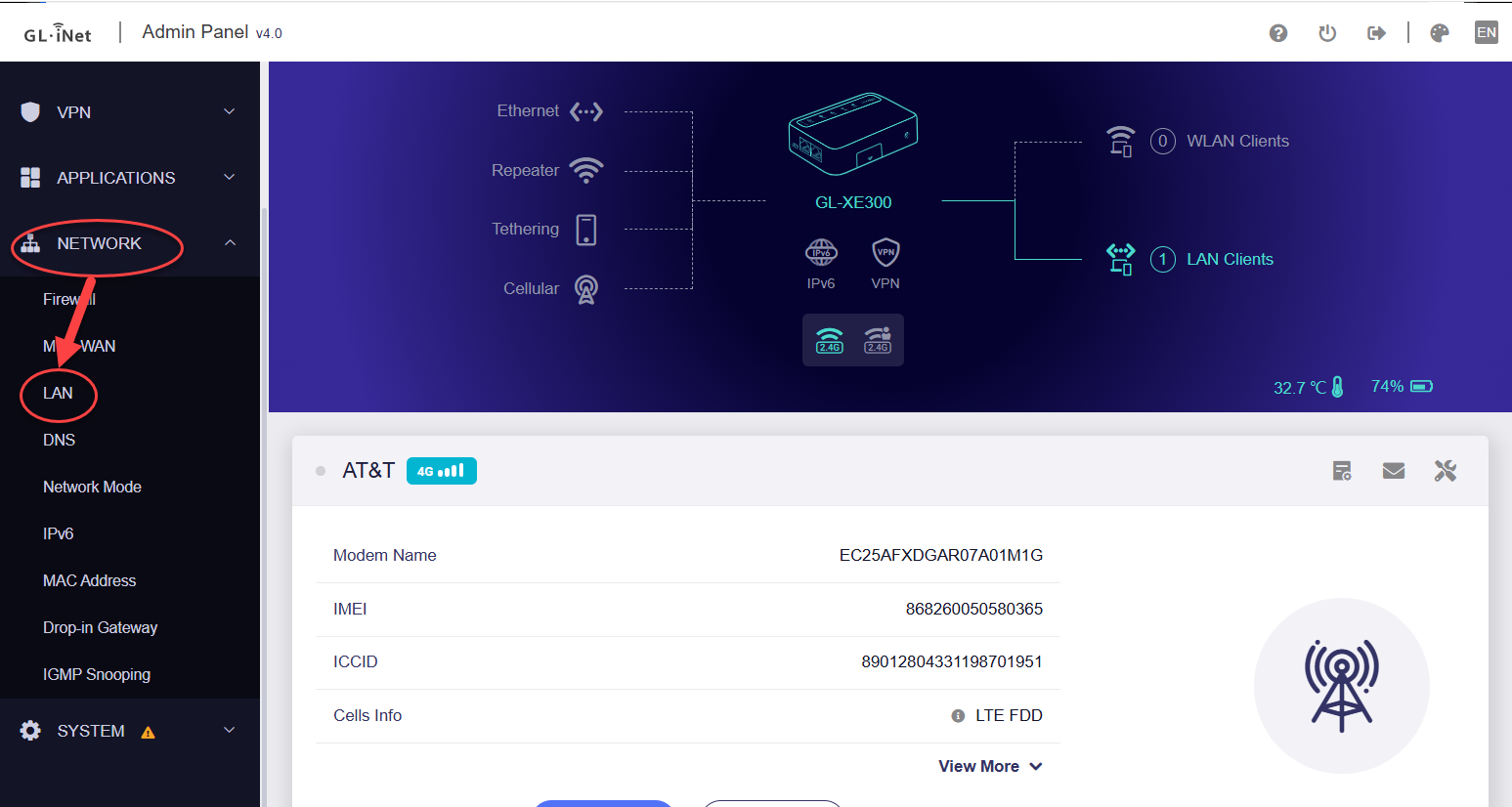This screenshot has width=1512, height=807.
Task: Click the Cells Info info icon
Action: (x=958, y=716)
